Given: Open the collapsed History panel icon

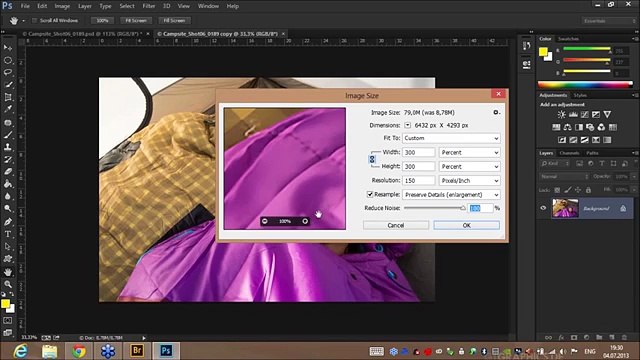Looking at the screenshot, I should (527, 46).
